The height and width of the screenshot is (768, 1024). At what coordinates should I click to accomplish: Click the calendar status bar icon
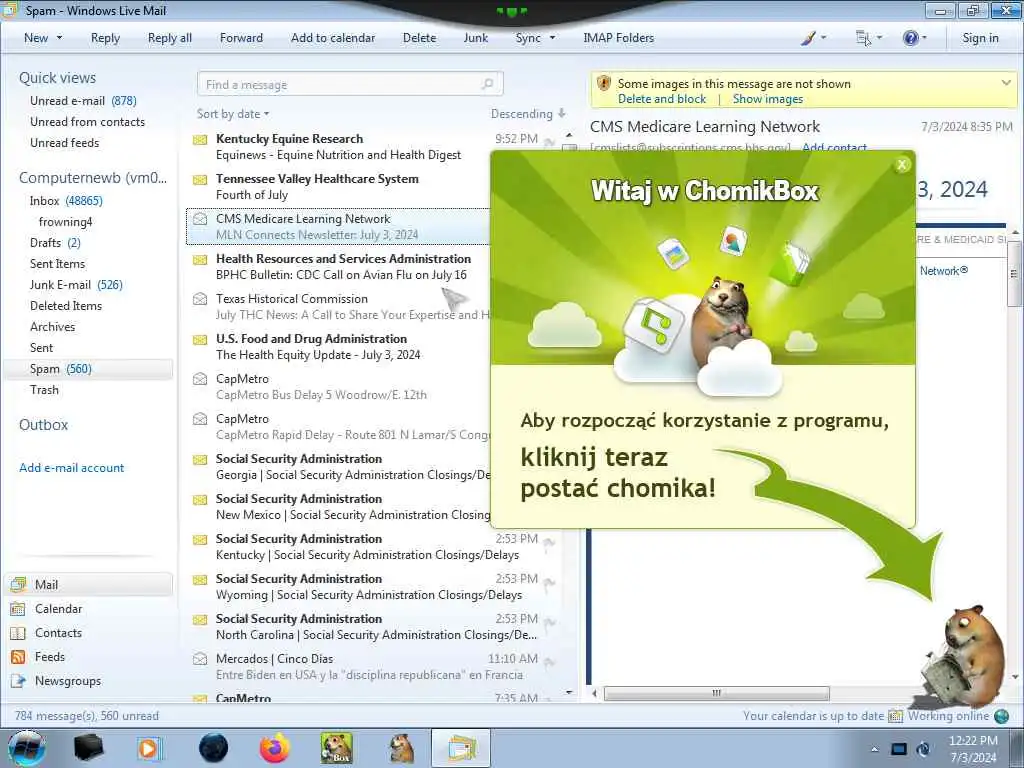[x=895, y=716]
